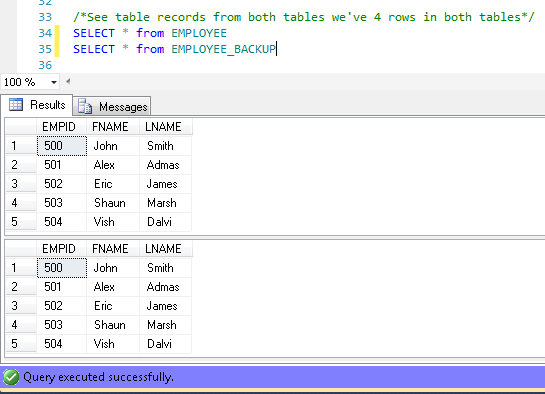Select EMPID column header in second result grid
The height and width of the screenshot is (394, 545).
(x=61, y=249)
